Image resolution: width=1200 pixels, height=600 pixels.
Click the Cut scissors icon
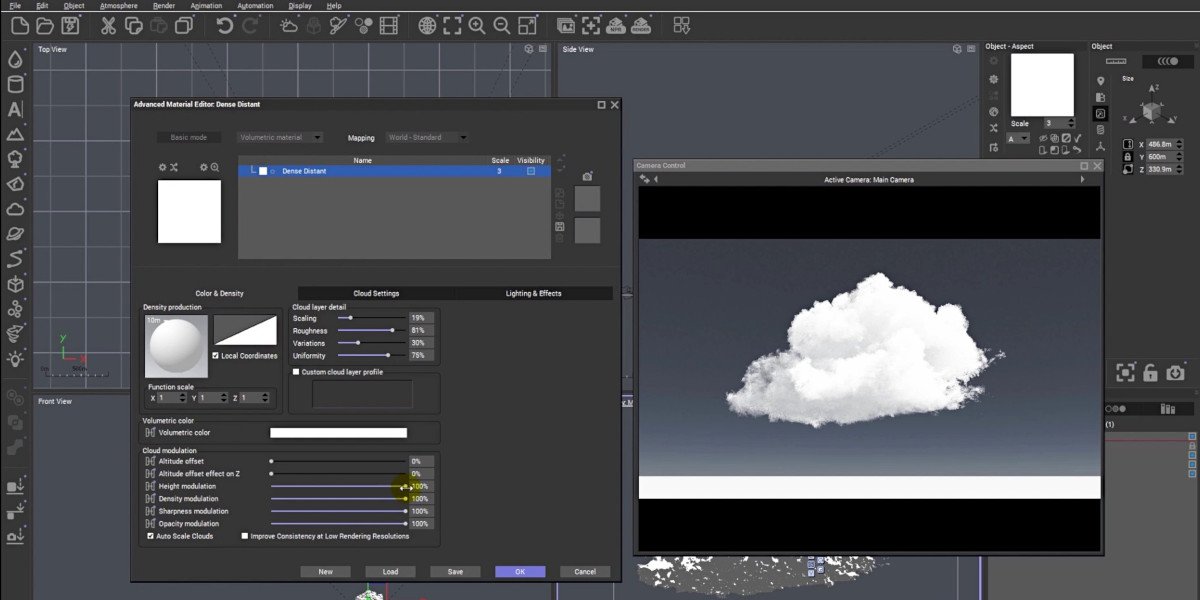tap(108, 25)
